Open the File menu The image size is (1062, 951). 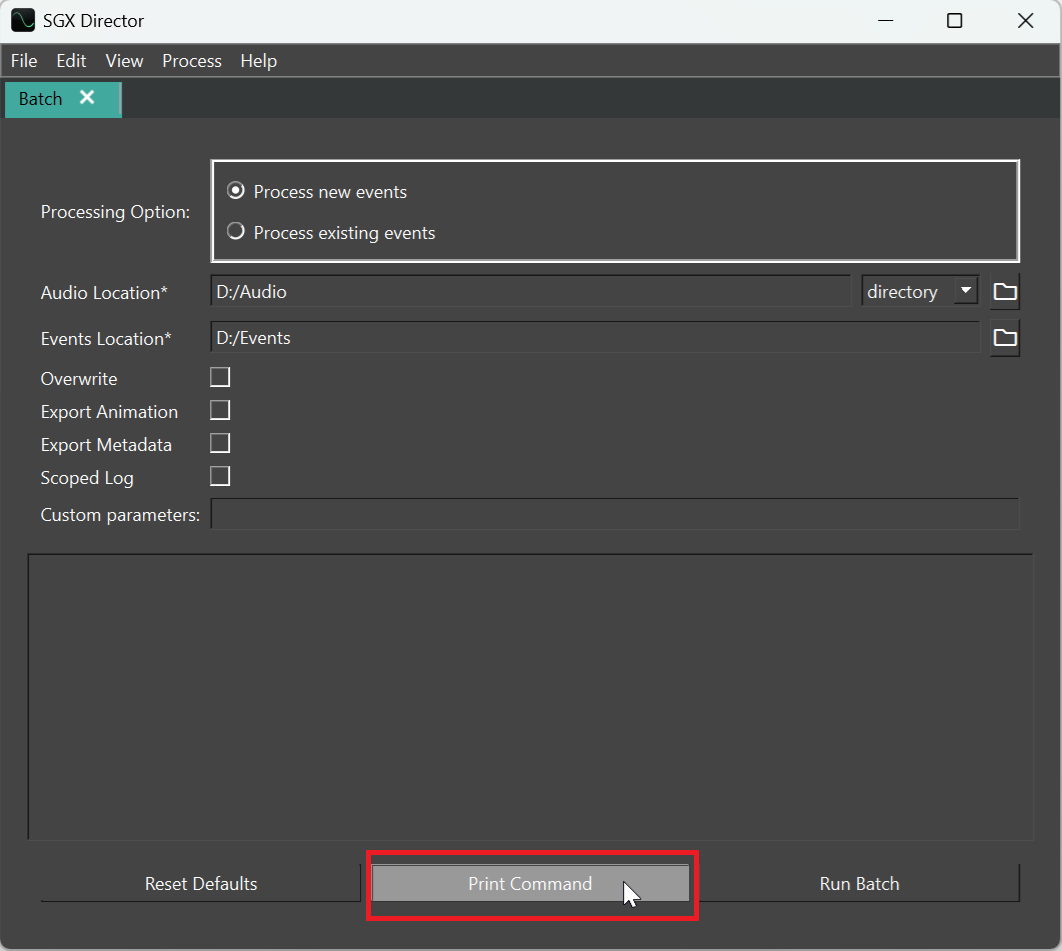pos(24,61)
